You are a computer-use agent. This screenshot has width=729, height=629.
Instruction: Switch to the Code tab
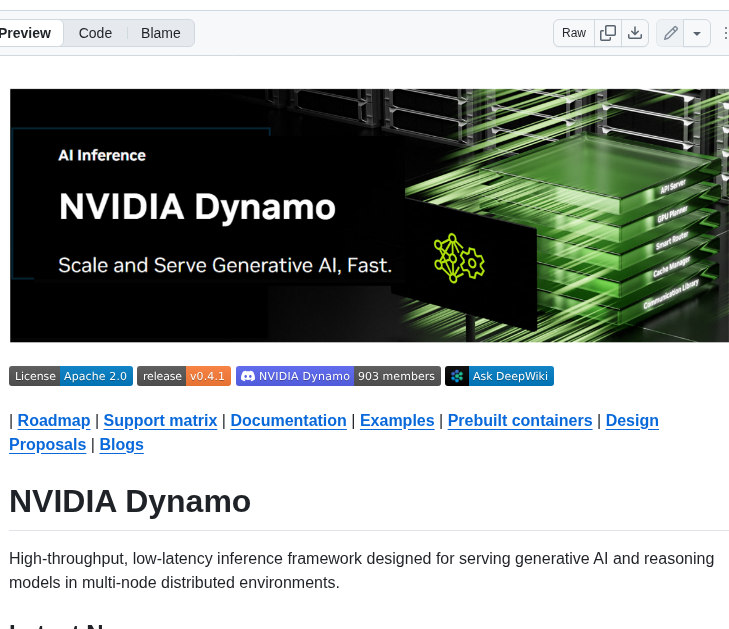[x=95, y=33]
